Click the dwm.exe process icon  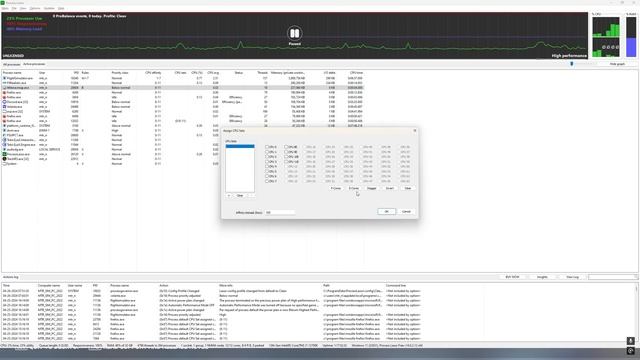[x=4, y=131]
